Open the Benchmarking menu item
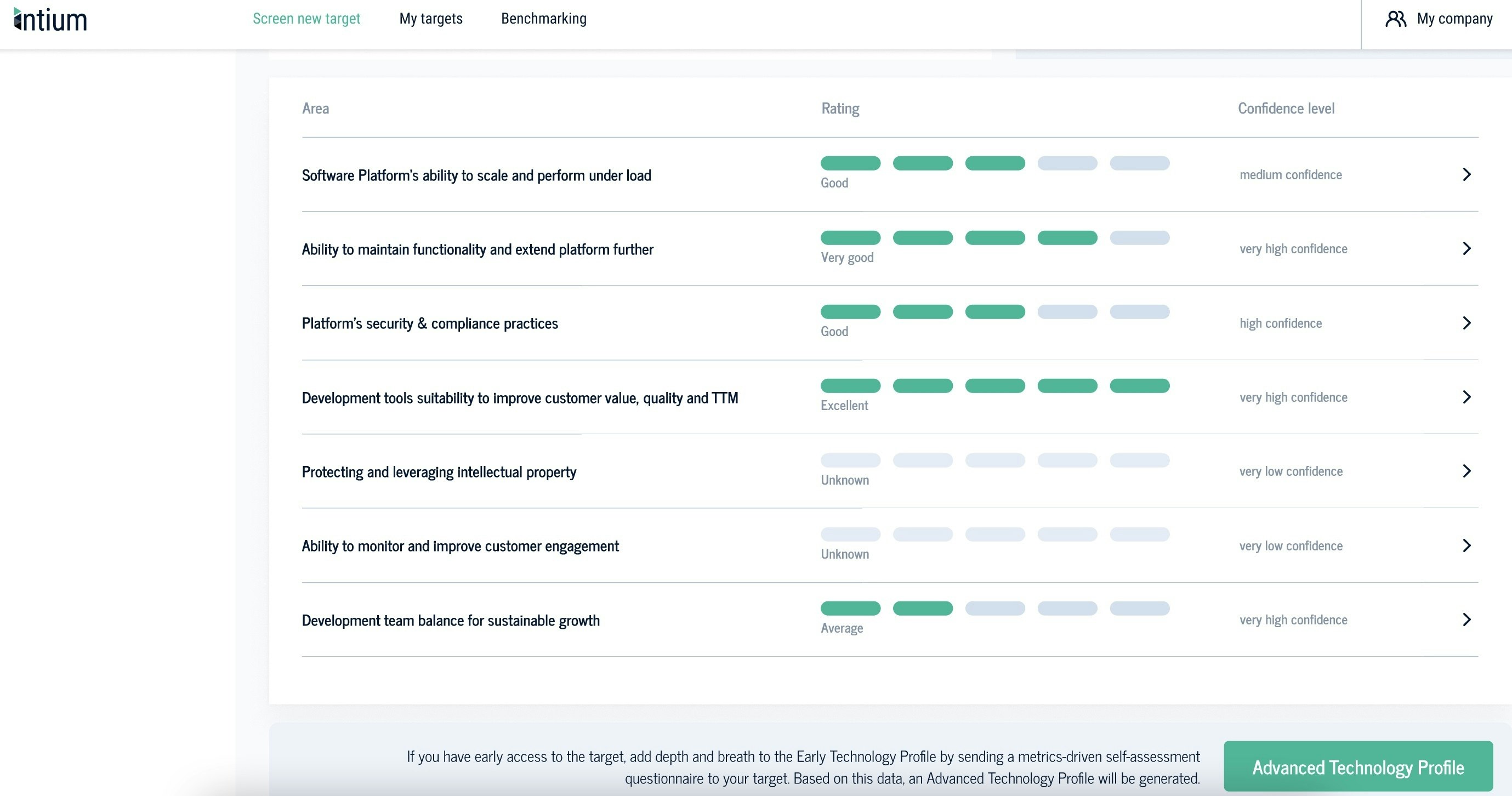 (x=543, y=19)
